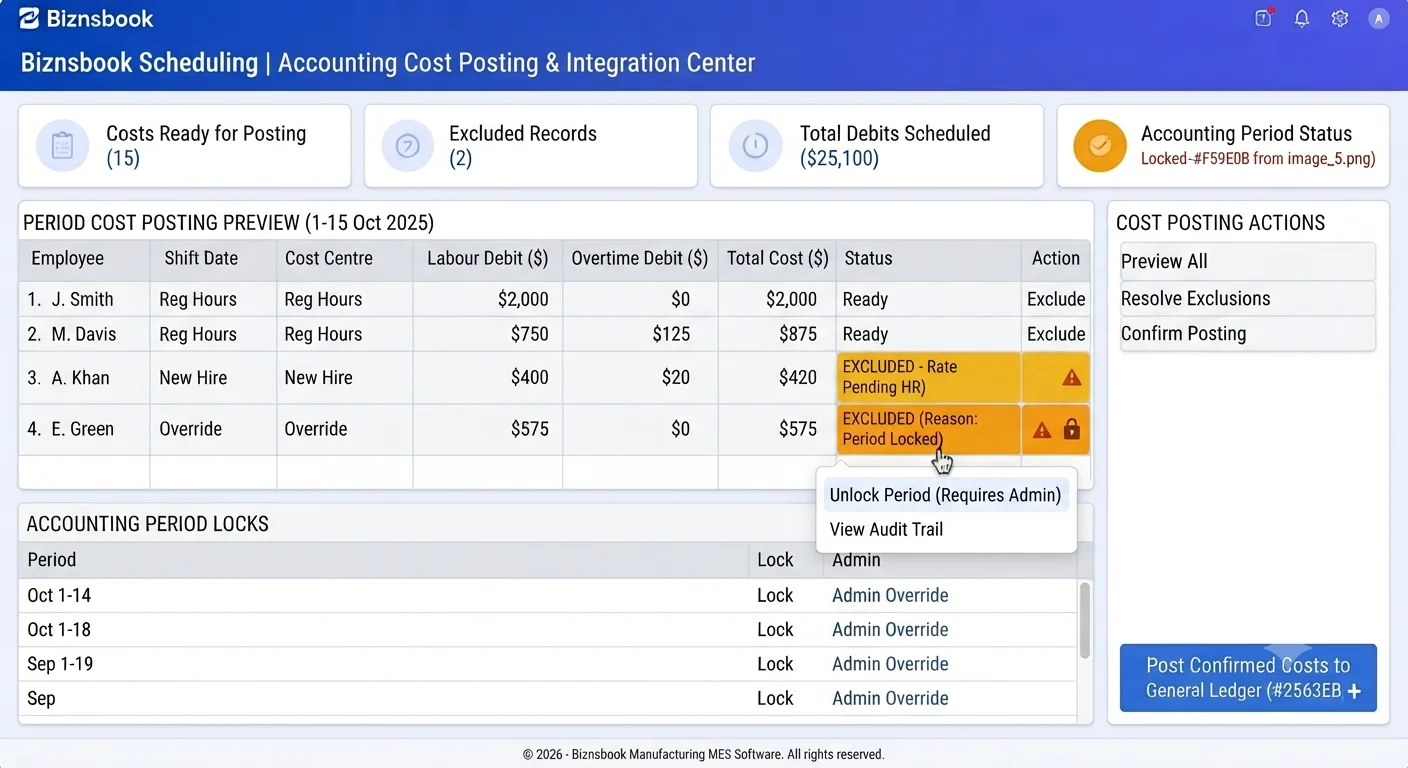The width and height of the screenshot is (1408, 768).
Task: Click the Overtime Debit ($) column header
Action: click(x=640, y=258)
